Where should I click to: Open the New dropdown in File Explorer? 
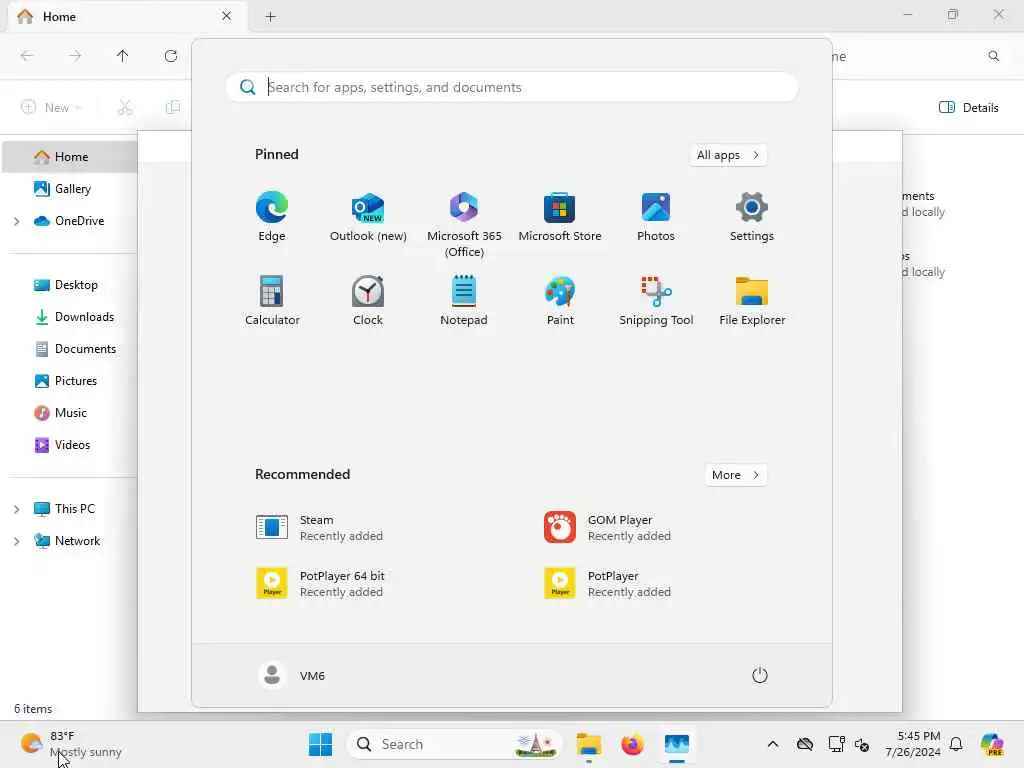point(51,108)
